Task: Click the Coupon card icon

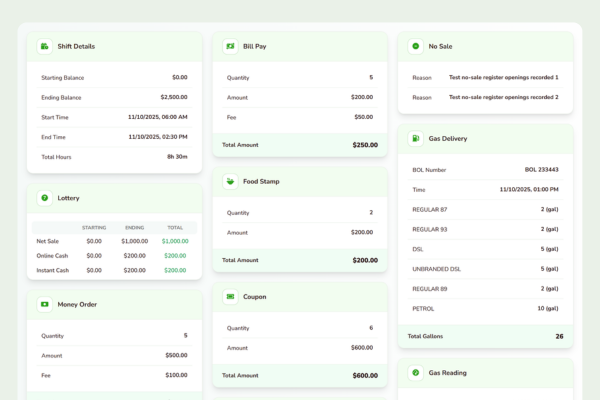Action: point(230,297)
